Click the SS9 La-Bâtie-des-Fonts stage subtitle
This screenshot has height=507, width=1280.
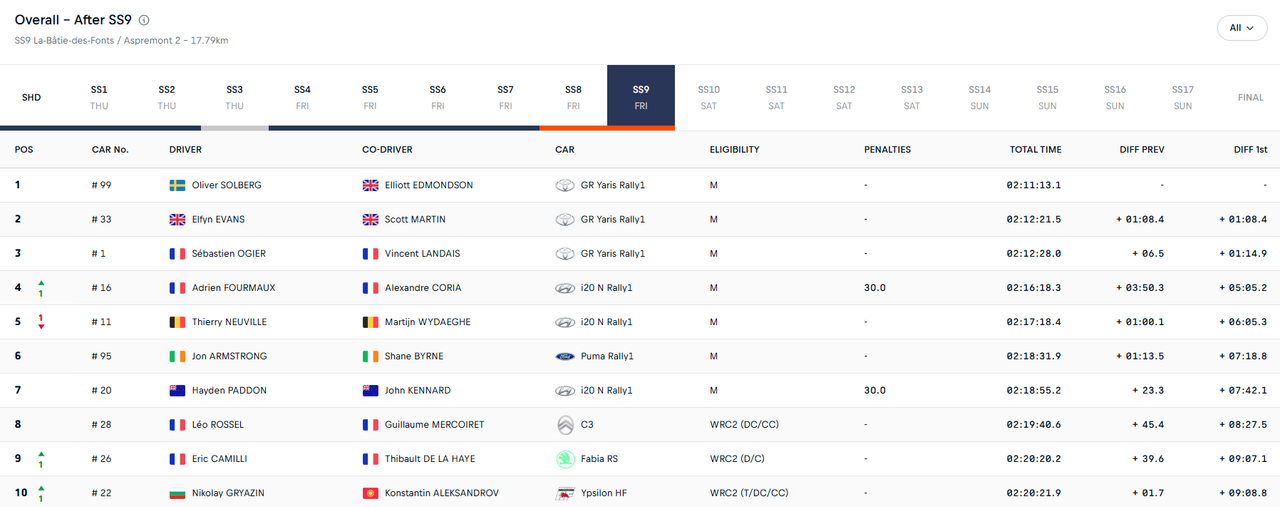[122, 41]
